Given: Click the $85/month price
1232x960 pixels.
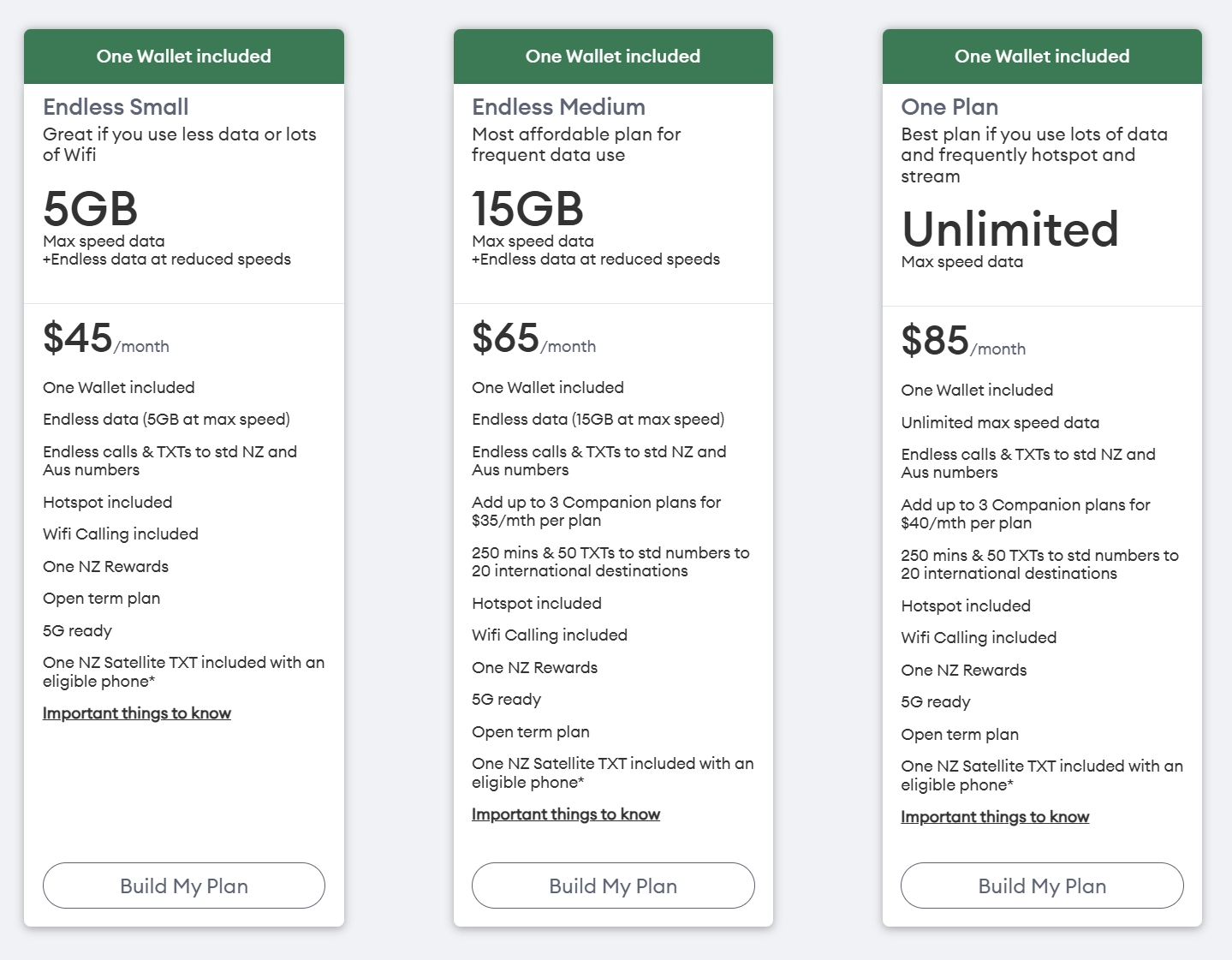Looking at the screenshot, I should click(963, 341).
